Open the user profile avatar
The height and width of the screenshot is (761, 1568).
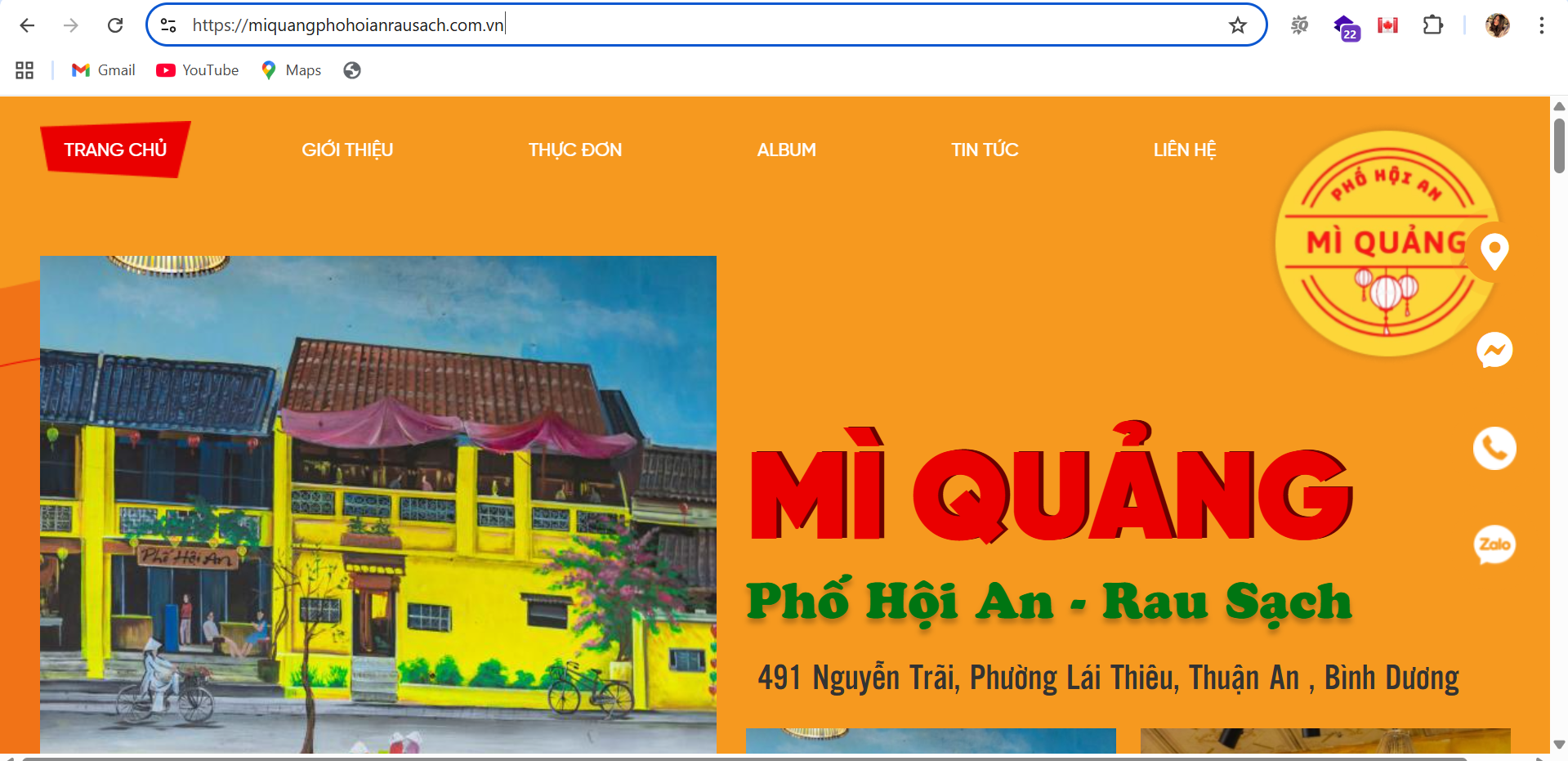coord(1497,25)
